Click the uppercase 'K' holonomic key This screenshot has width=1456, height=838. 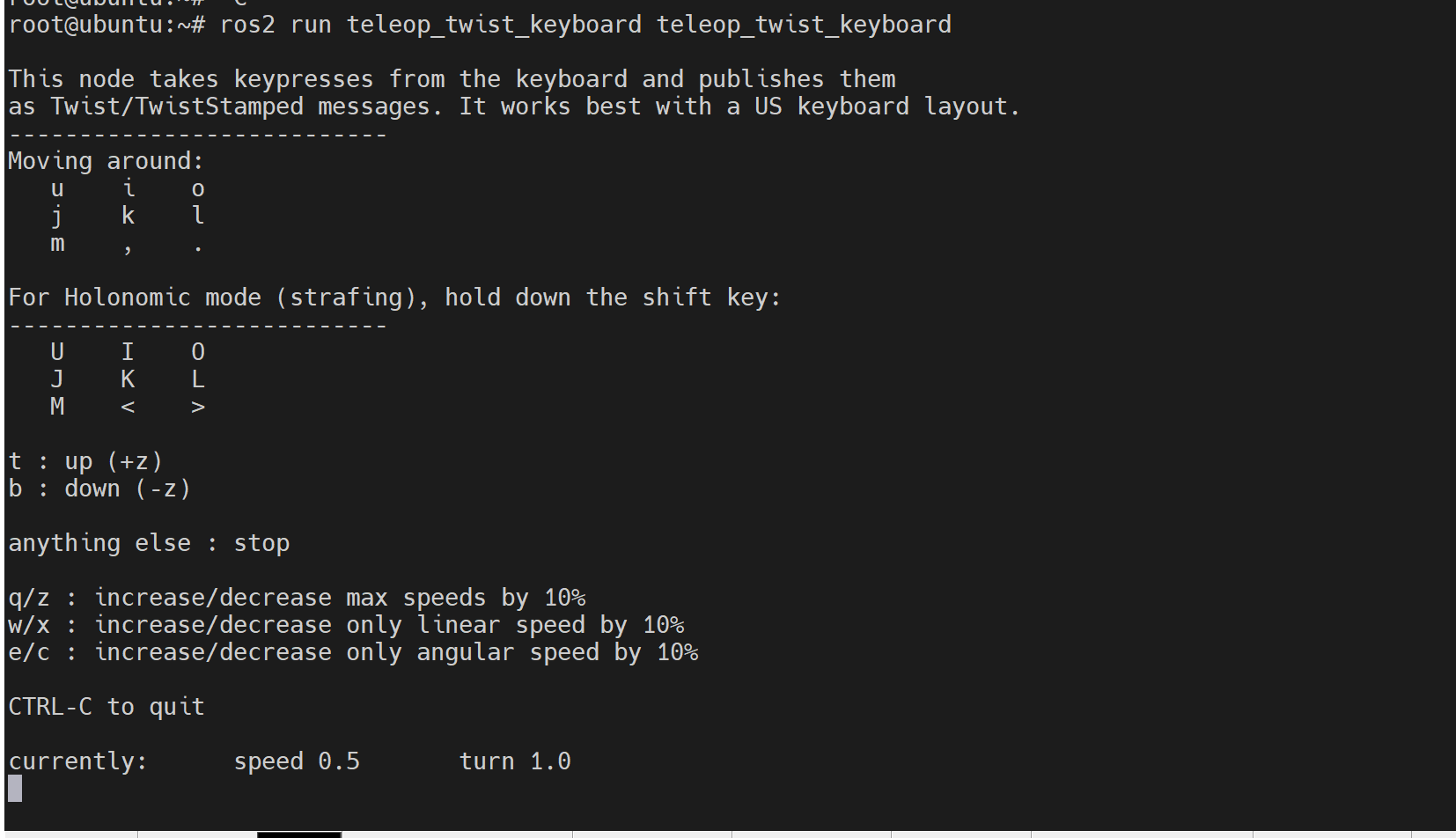[x=129, y=379]
